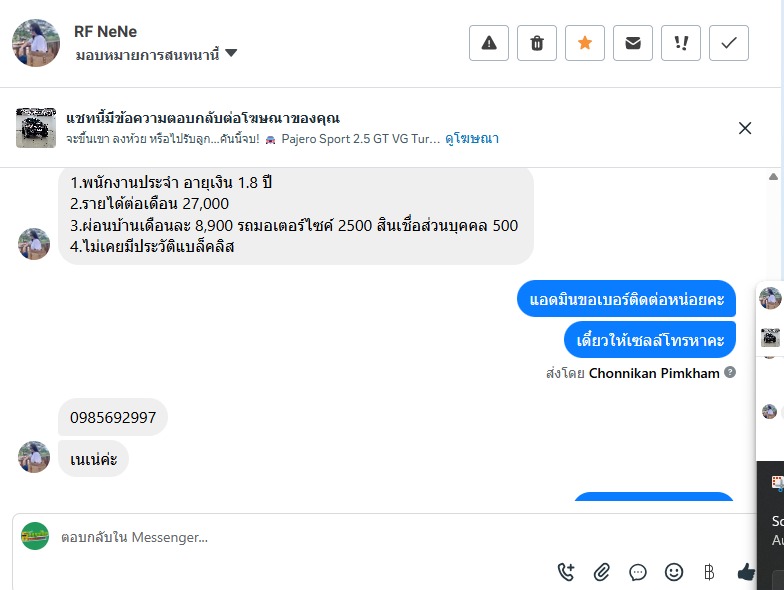Open saved replies speech bubble icon

coord(638,572)
